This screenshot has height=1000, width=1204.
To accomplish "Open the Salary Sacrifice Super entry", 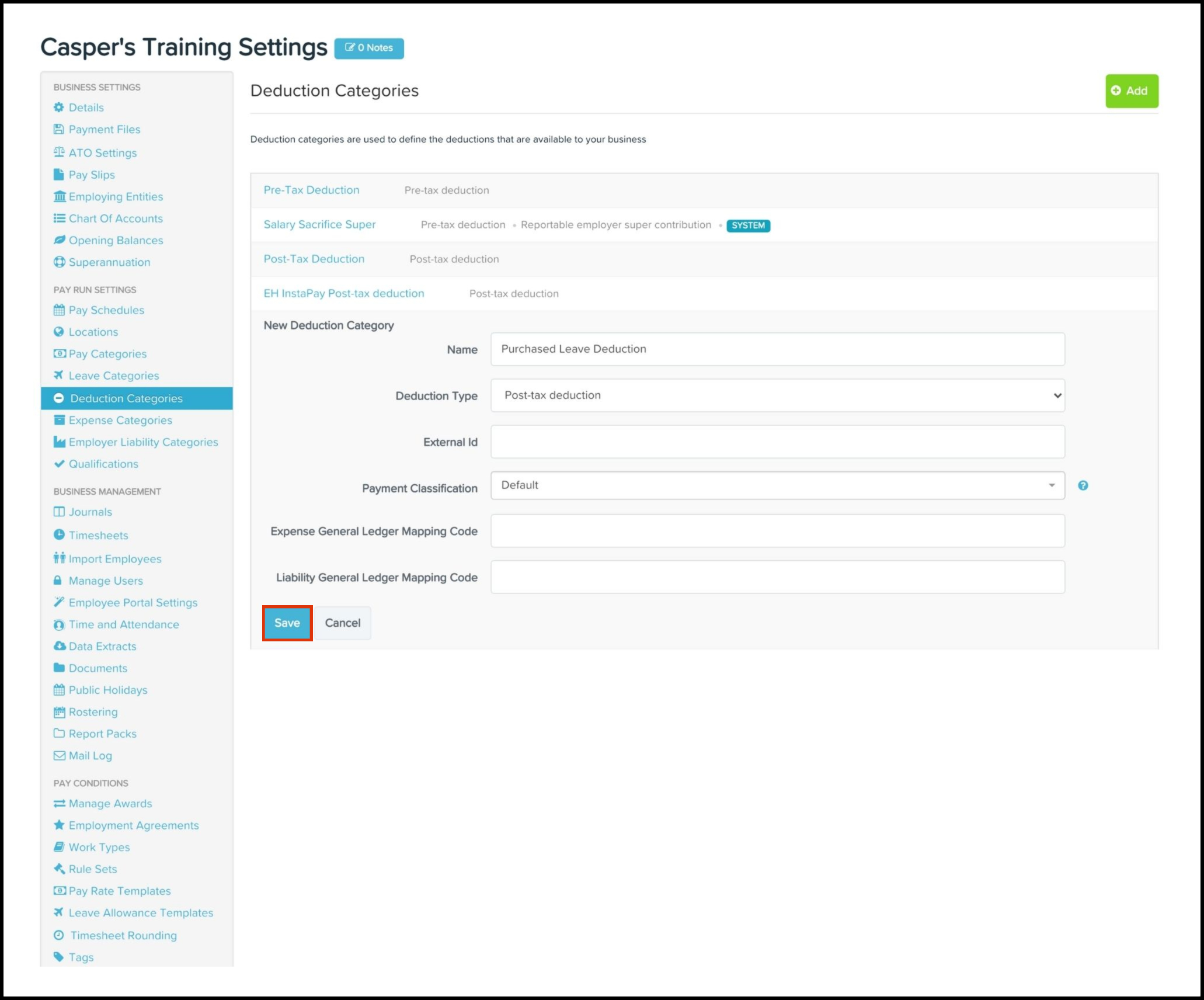I will 319,224.
